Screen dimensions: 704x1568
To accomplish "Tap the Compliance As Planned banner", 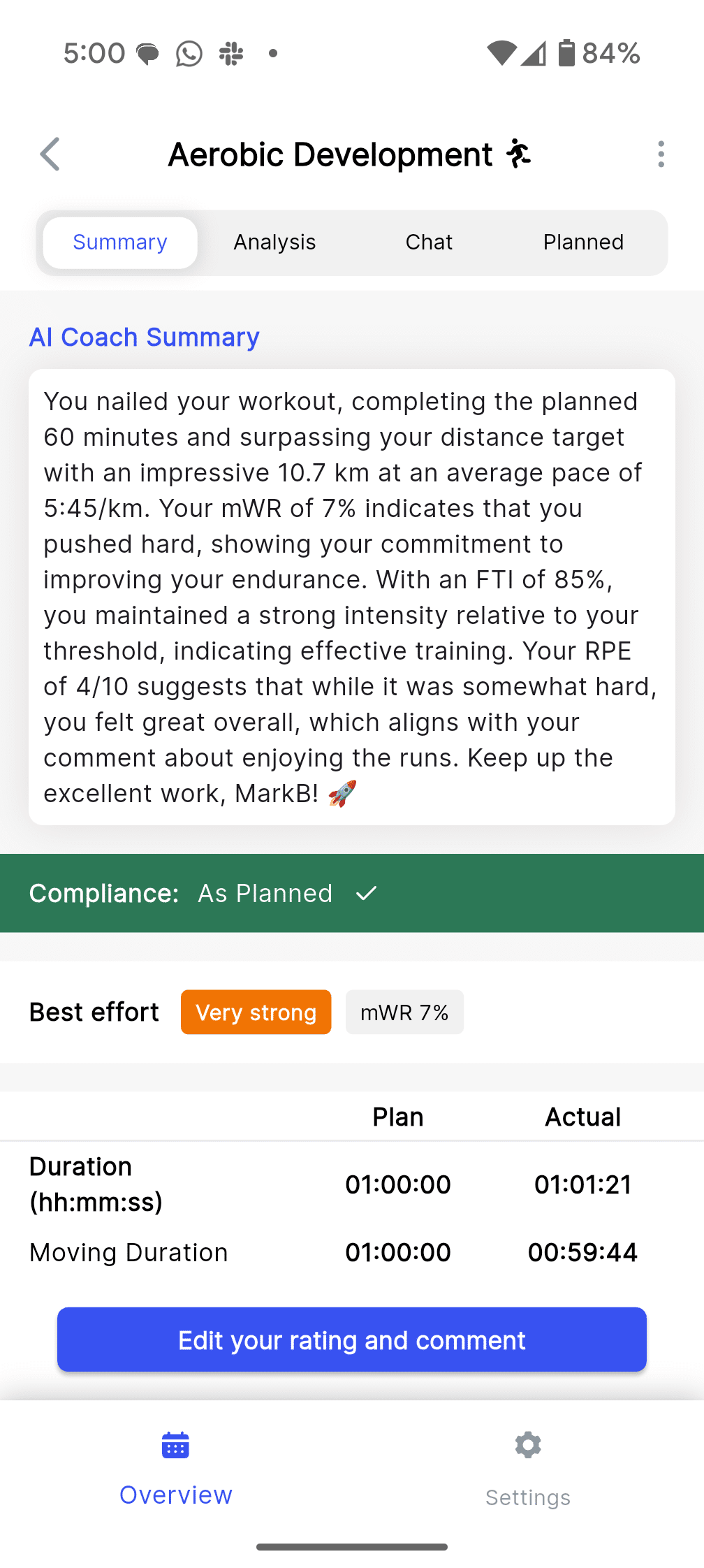I will pos(352,893).
